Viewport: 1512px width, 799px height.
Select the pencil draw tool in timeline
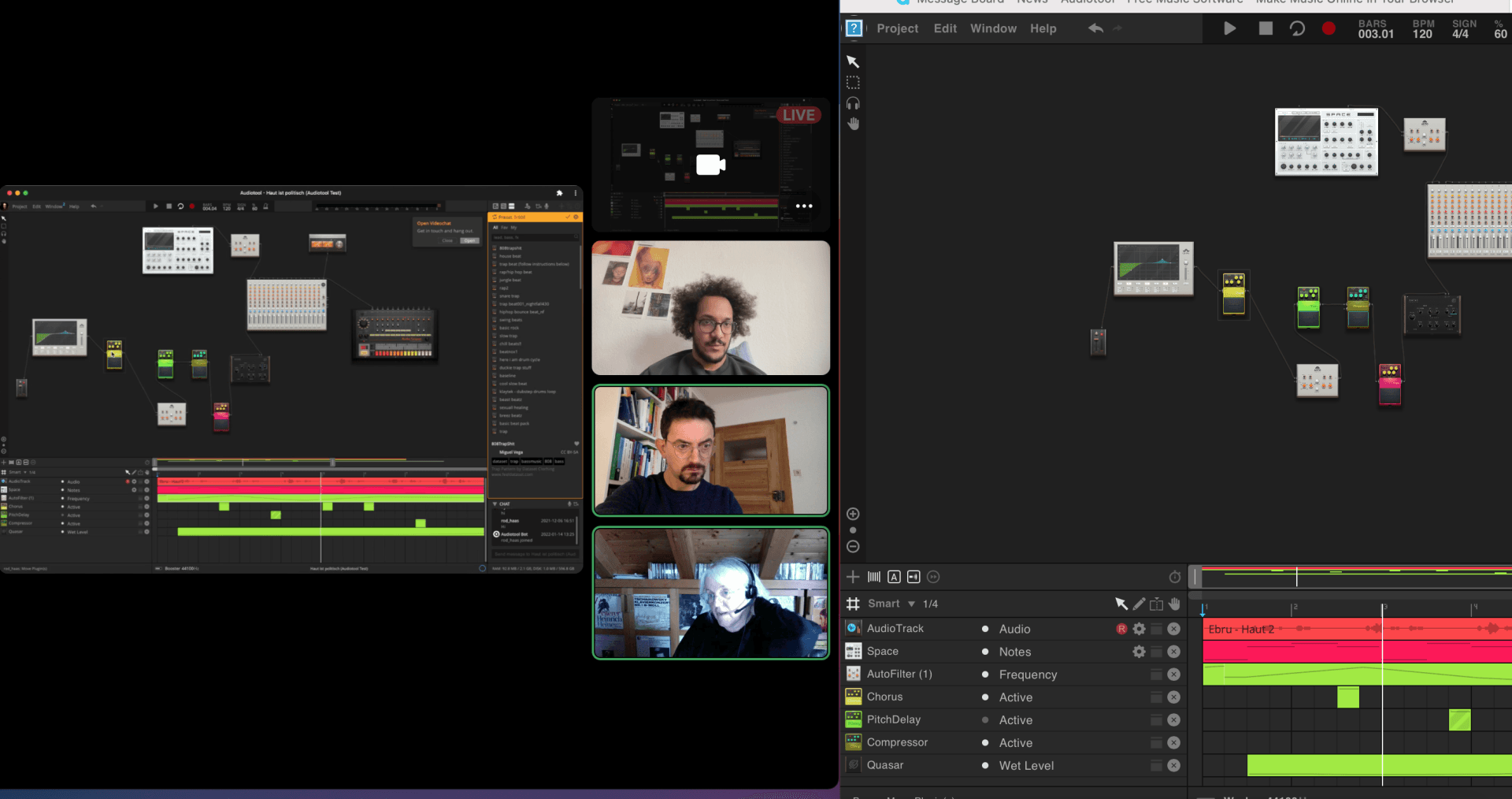[1139, 604]
